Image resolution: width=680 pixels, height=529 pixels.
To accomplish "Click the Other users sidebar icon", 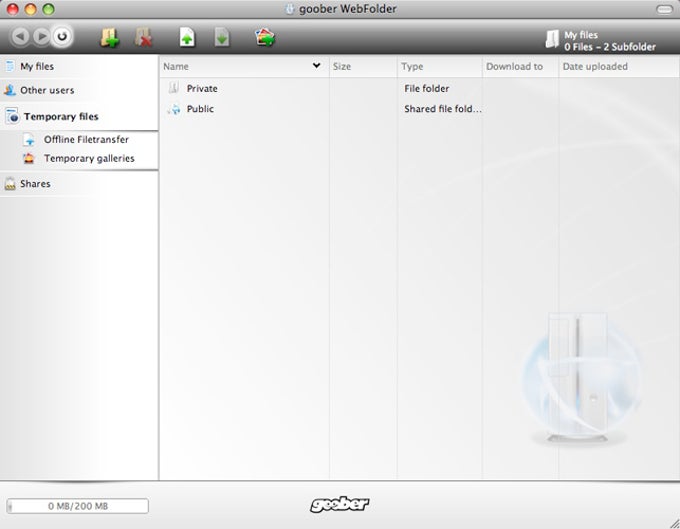I will tap(10, 90).
